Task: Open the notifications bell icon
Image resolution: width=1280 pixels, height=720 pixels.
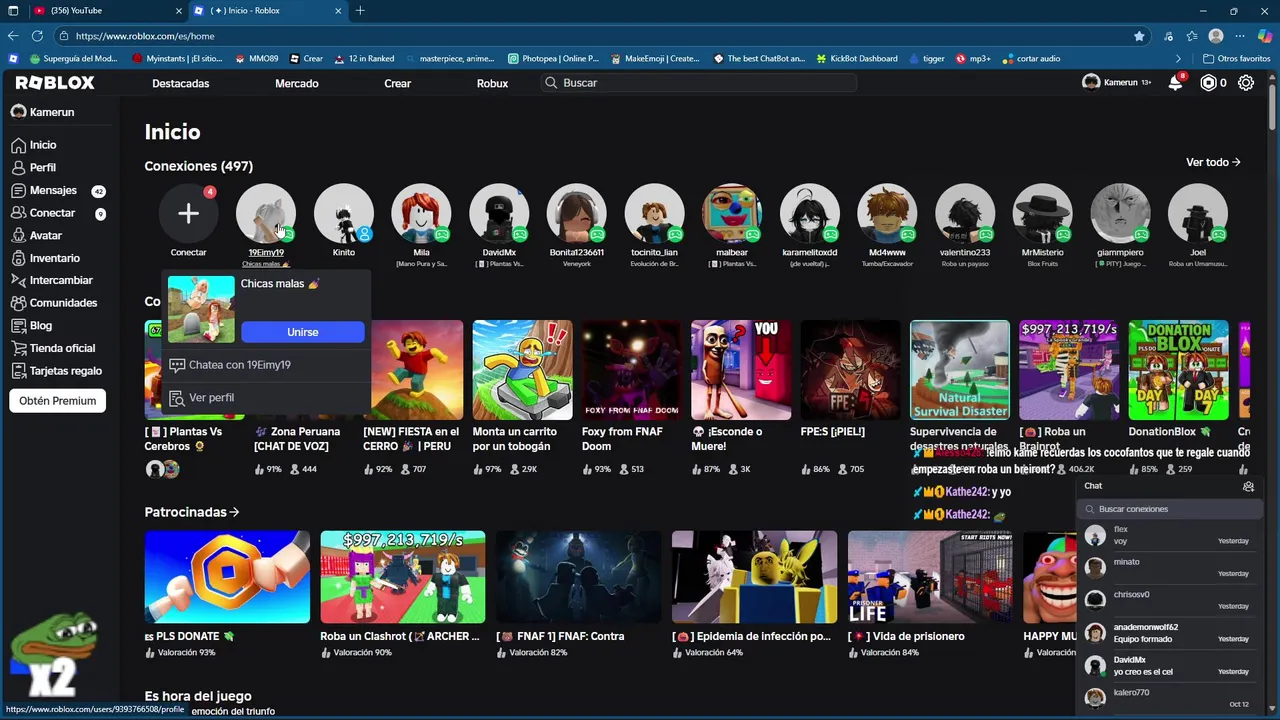Action: click(x=1176, y=83)
